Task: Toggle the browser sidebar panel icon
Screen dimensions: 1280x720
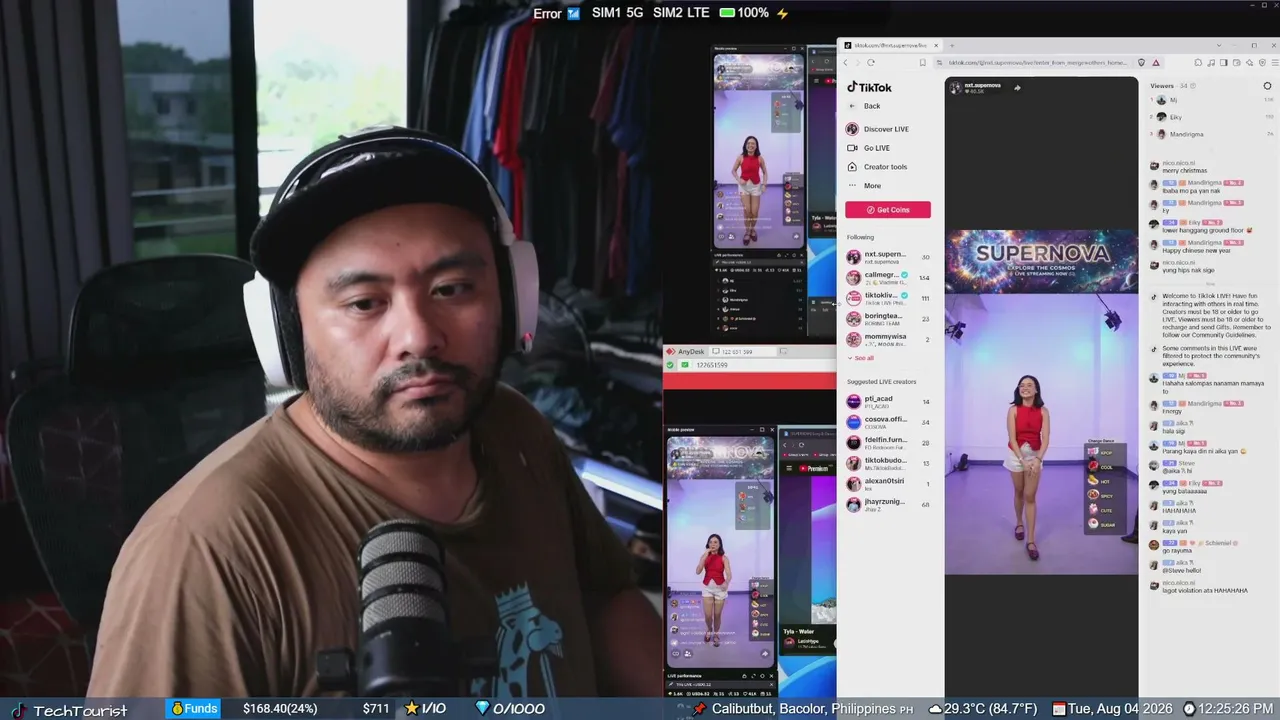Action: coord(1225,62)
